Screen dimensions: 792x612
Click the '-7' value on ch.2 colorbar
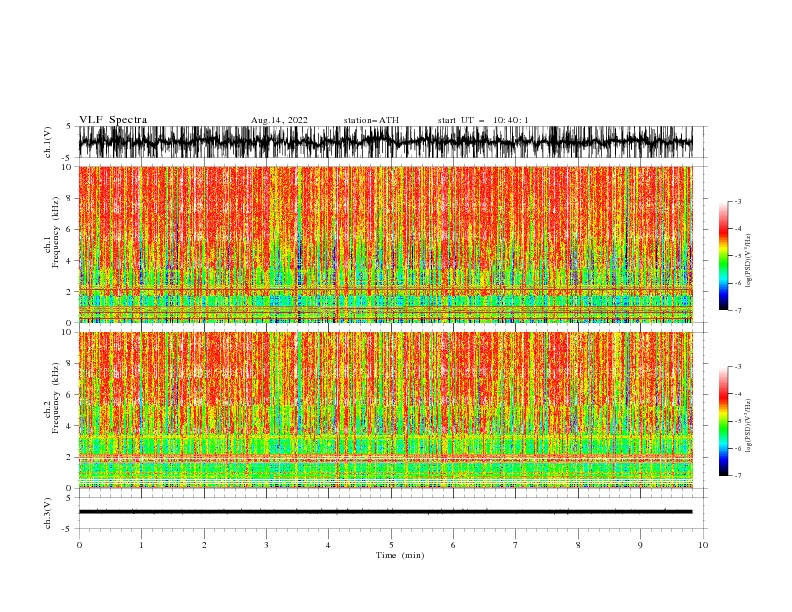coord(737,475)
